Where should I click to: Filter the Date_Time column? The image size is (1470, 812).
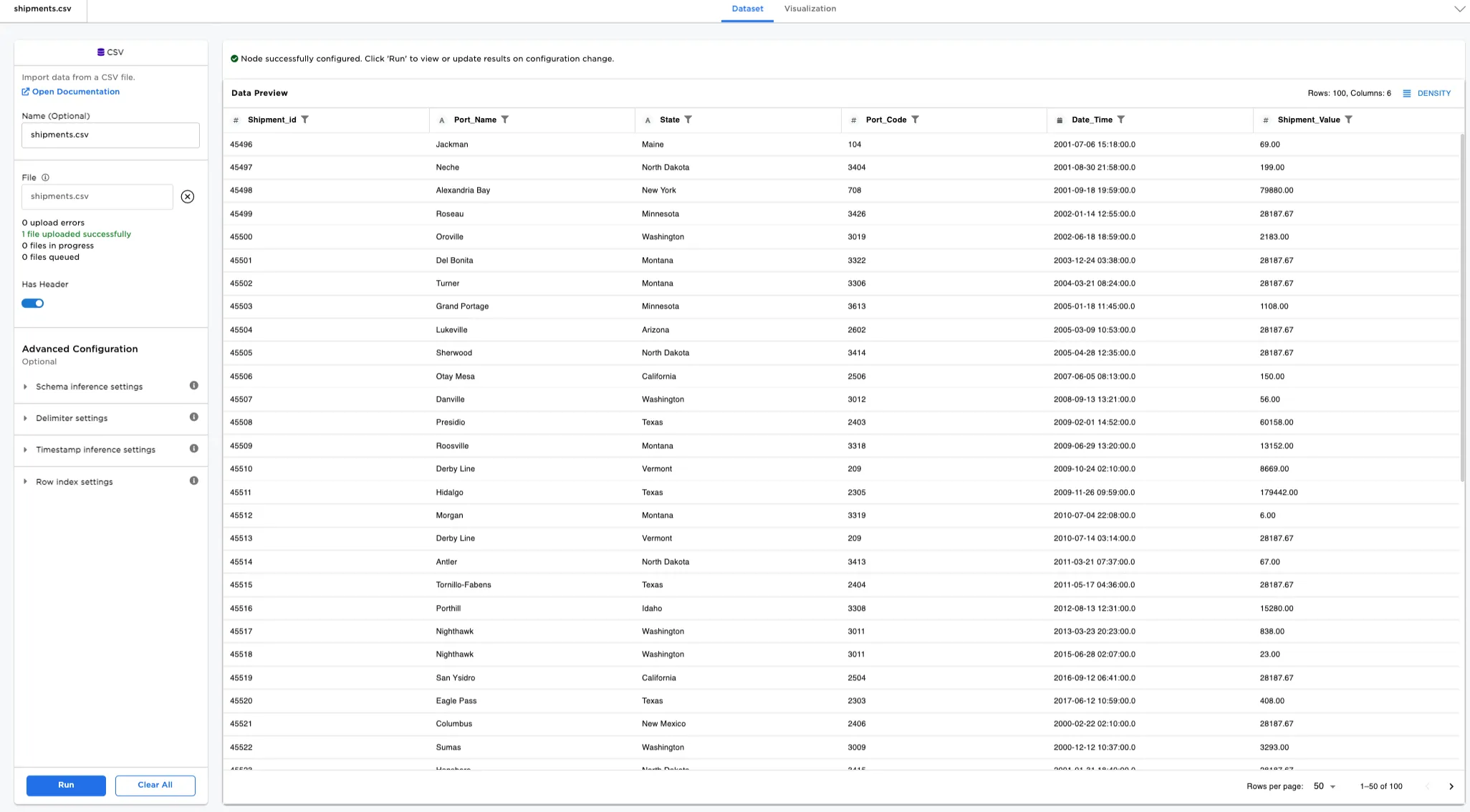(1121, 120)
